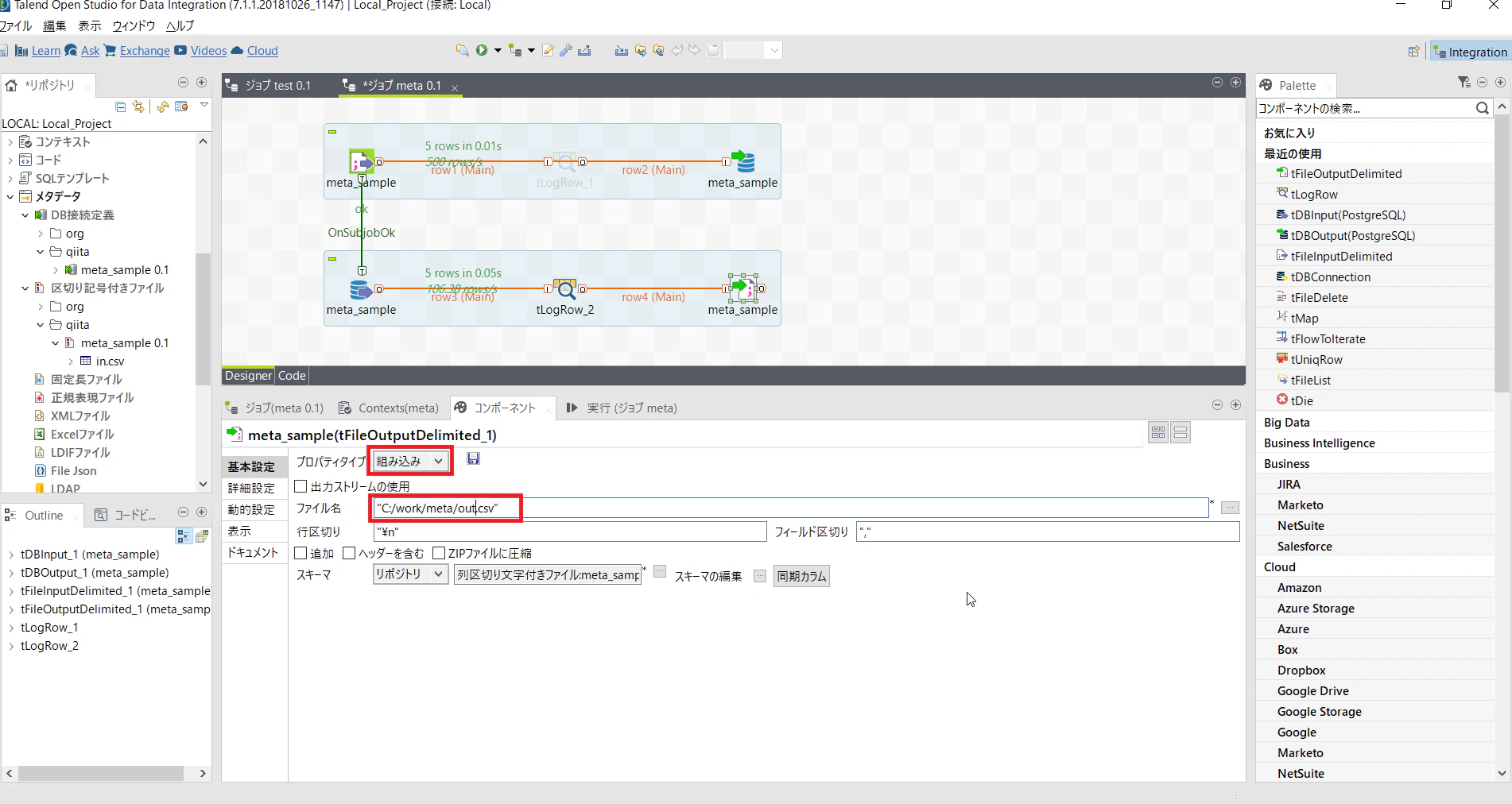Image resolution: width=1512 pixels, height=804 pixels.
Task: Open the プロパティタイプ dropdown
Action: [x=410, y=461]
